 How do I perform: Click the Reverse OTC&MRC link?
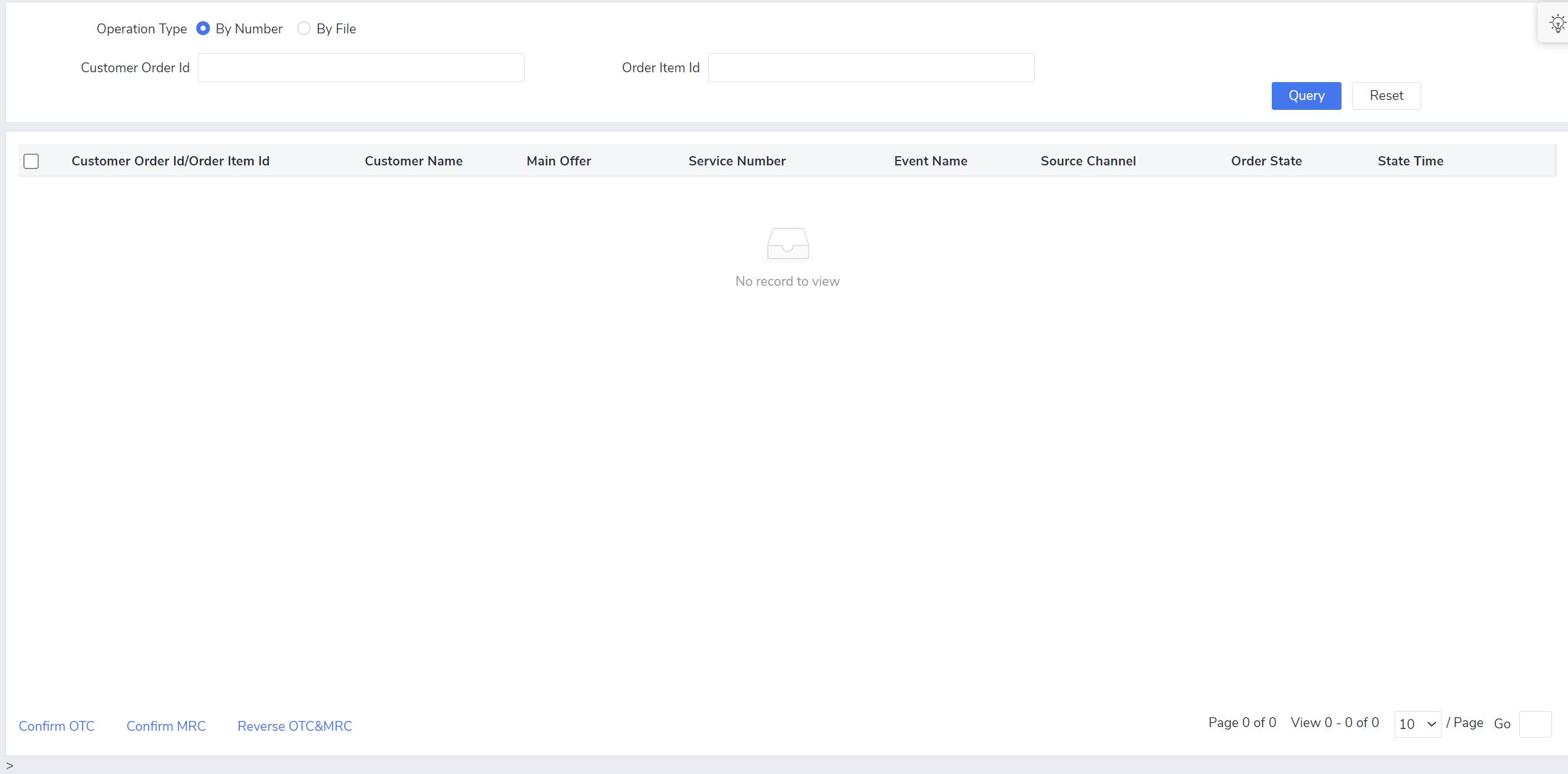tap(294, 726)
